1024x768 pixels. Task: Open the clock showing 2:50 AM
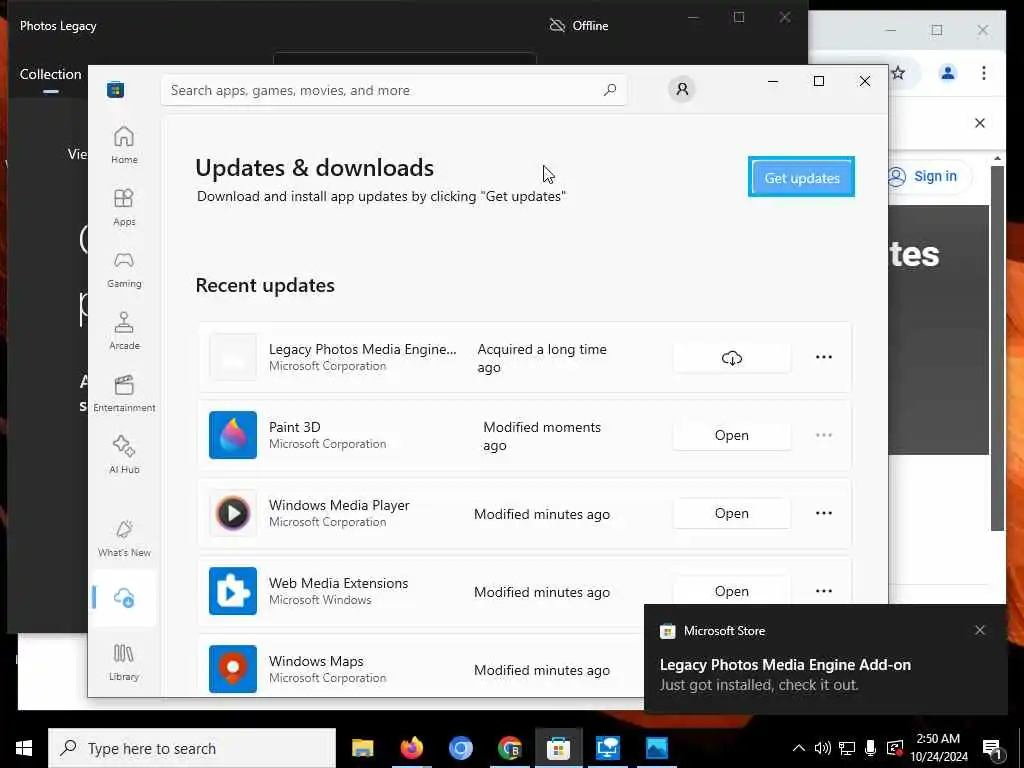coord(938,748)
